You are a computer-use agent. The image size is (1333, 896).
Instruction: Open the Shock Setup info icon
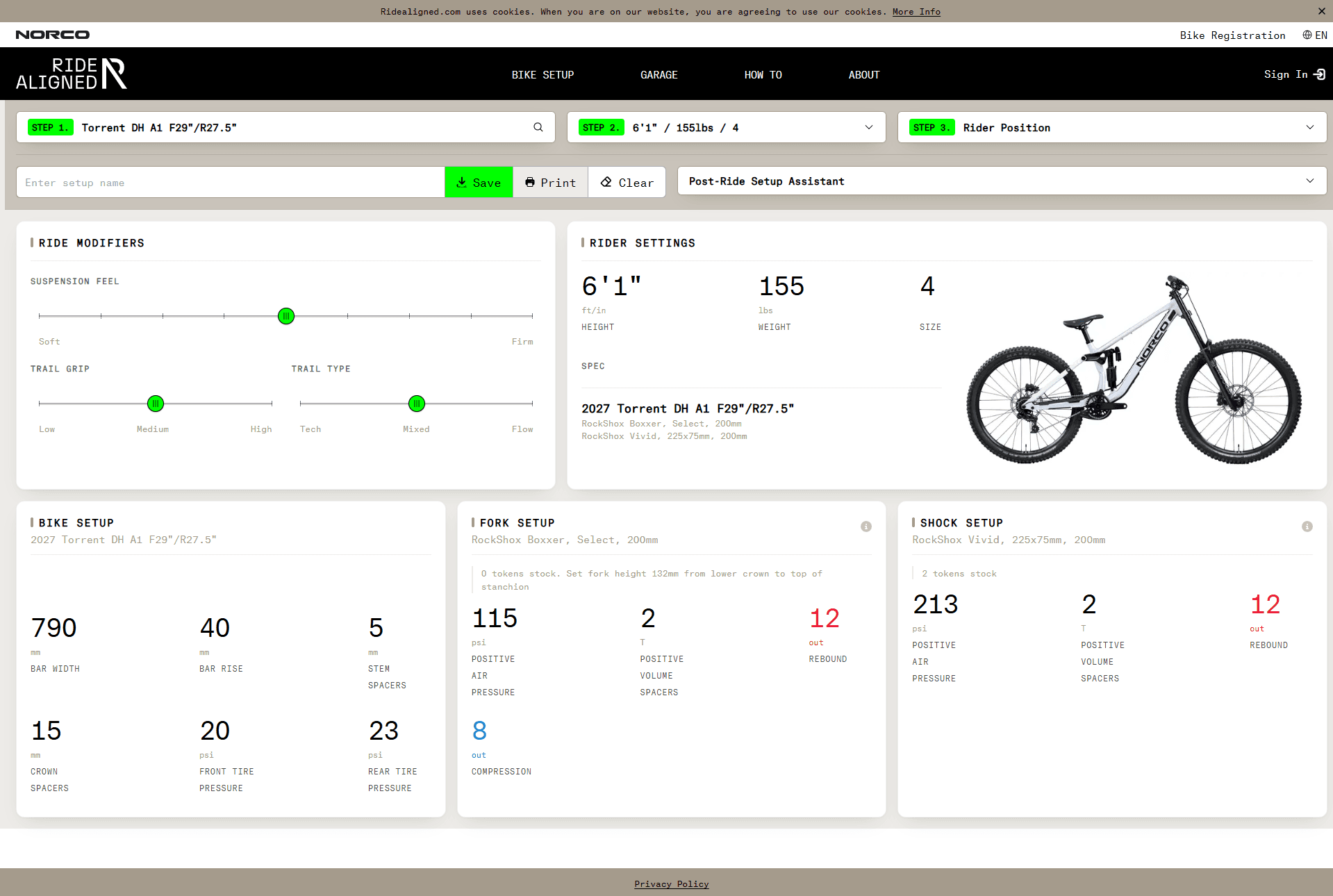click(x=1307, y=526)
